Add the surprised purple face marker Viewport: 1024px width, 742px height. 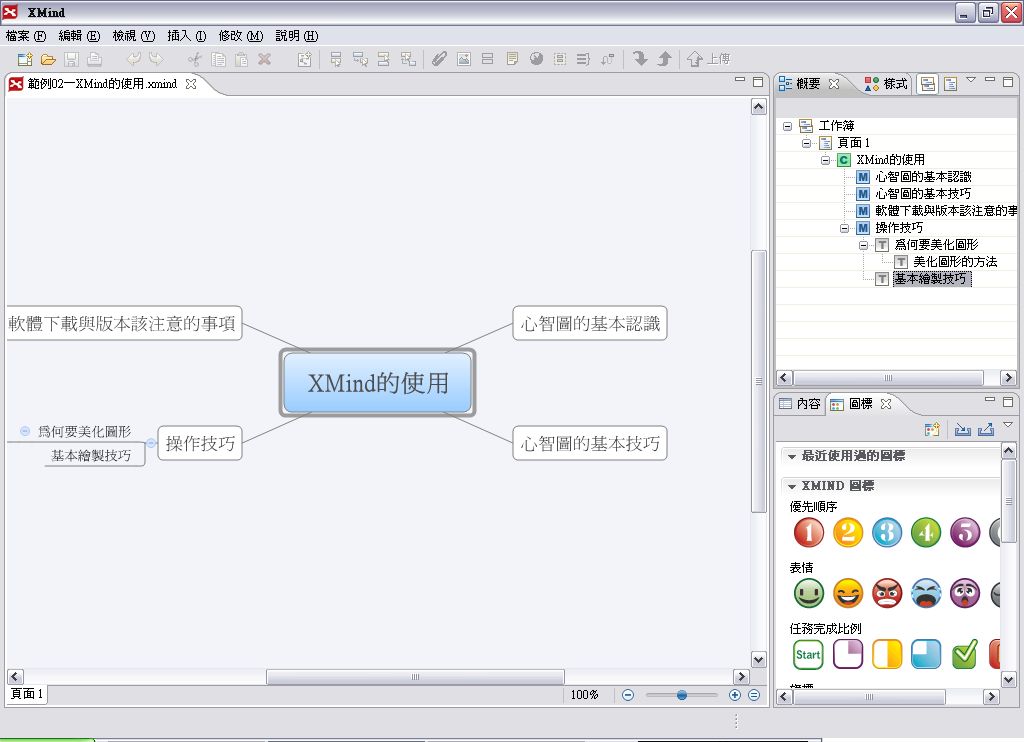click(965, 594)
